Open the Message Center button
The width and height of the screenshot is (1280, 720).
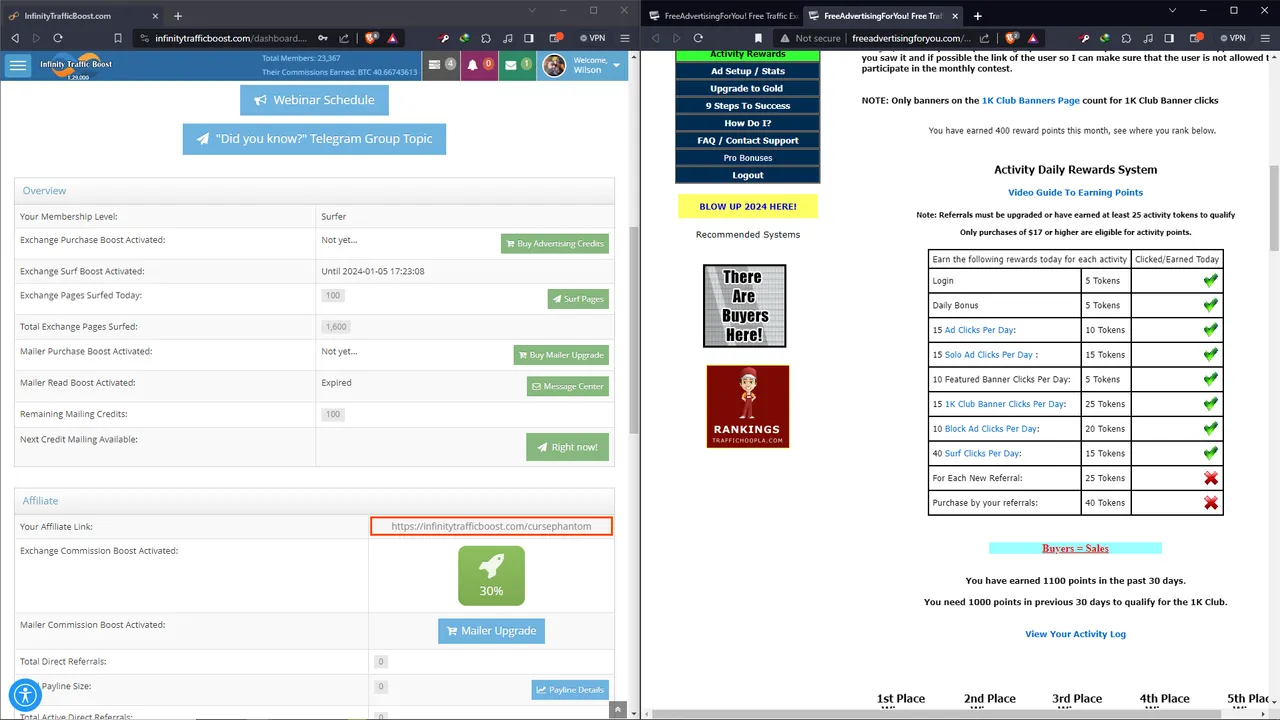[568, 386]
